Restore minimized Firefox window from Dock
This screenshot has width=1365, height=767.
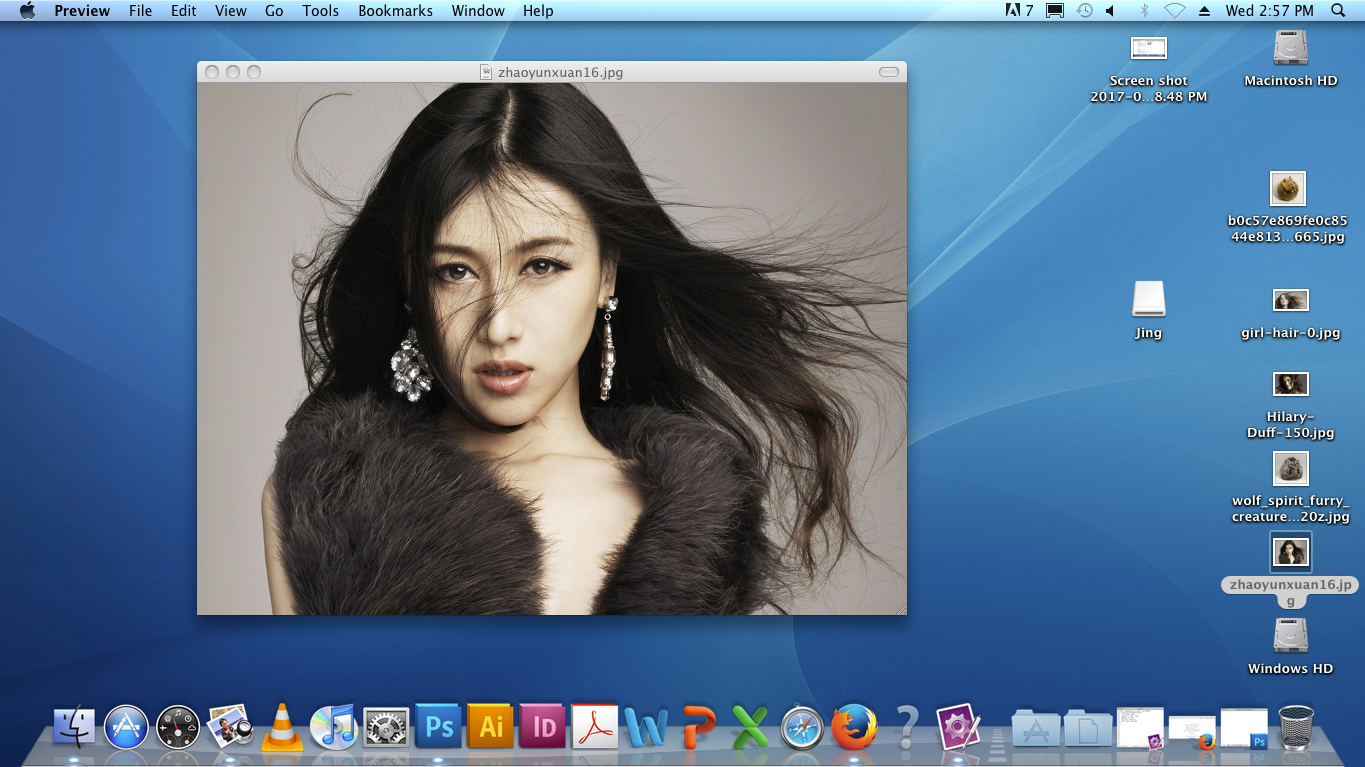pos(1192,732)
